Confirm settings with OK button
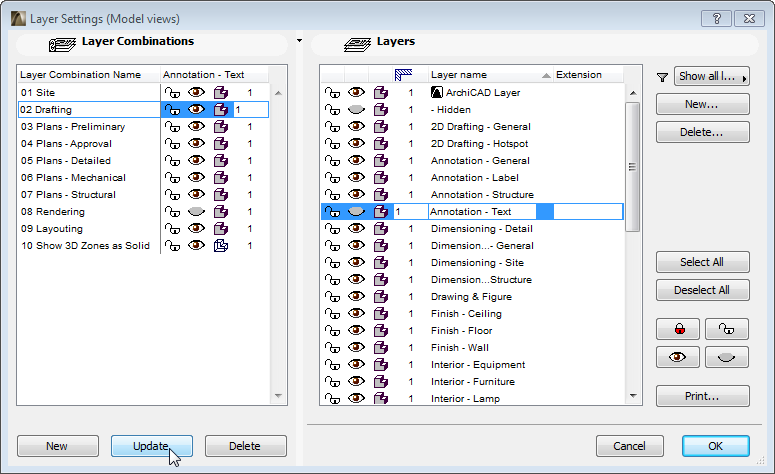 (716, 446)
